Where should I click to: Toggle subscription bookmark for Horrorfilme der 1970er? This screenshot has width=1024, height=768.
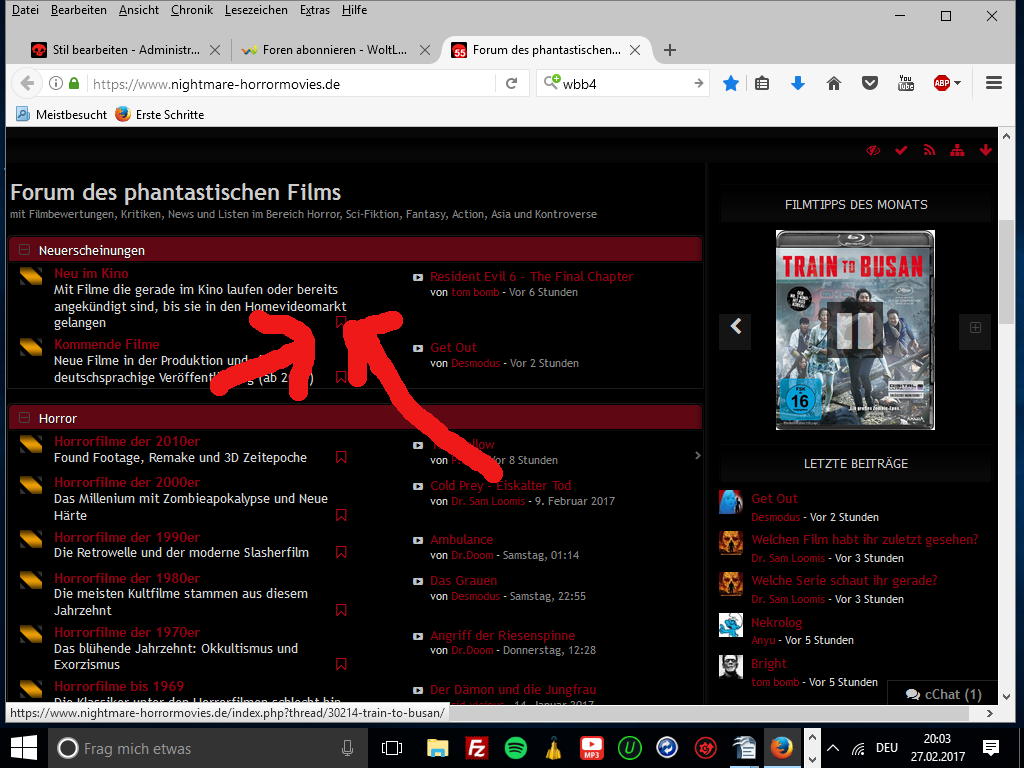pyautogui.click(x=341, y=664)
